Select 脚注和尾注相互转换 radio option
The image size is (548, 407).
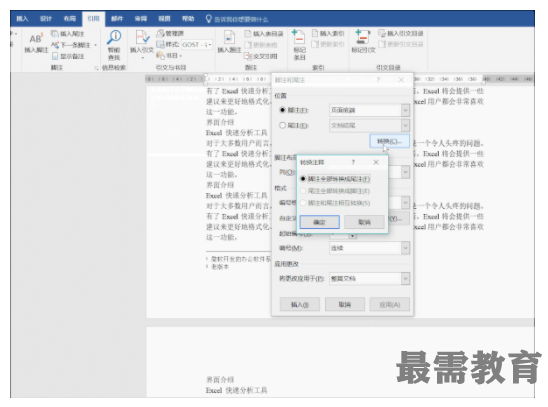pyautogui.click(x=303, y=203)
